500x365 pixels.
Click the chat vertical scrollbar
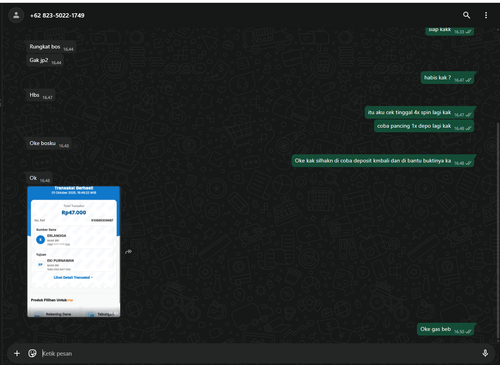tap(498, 230)
